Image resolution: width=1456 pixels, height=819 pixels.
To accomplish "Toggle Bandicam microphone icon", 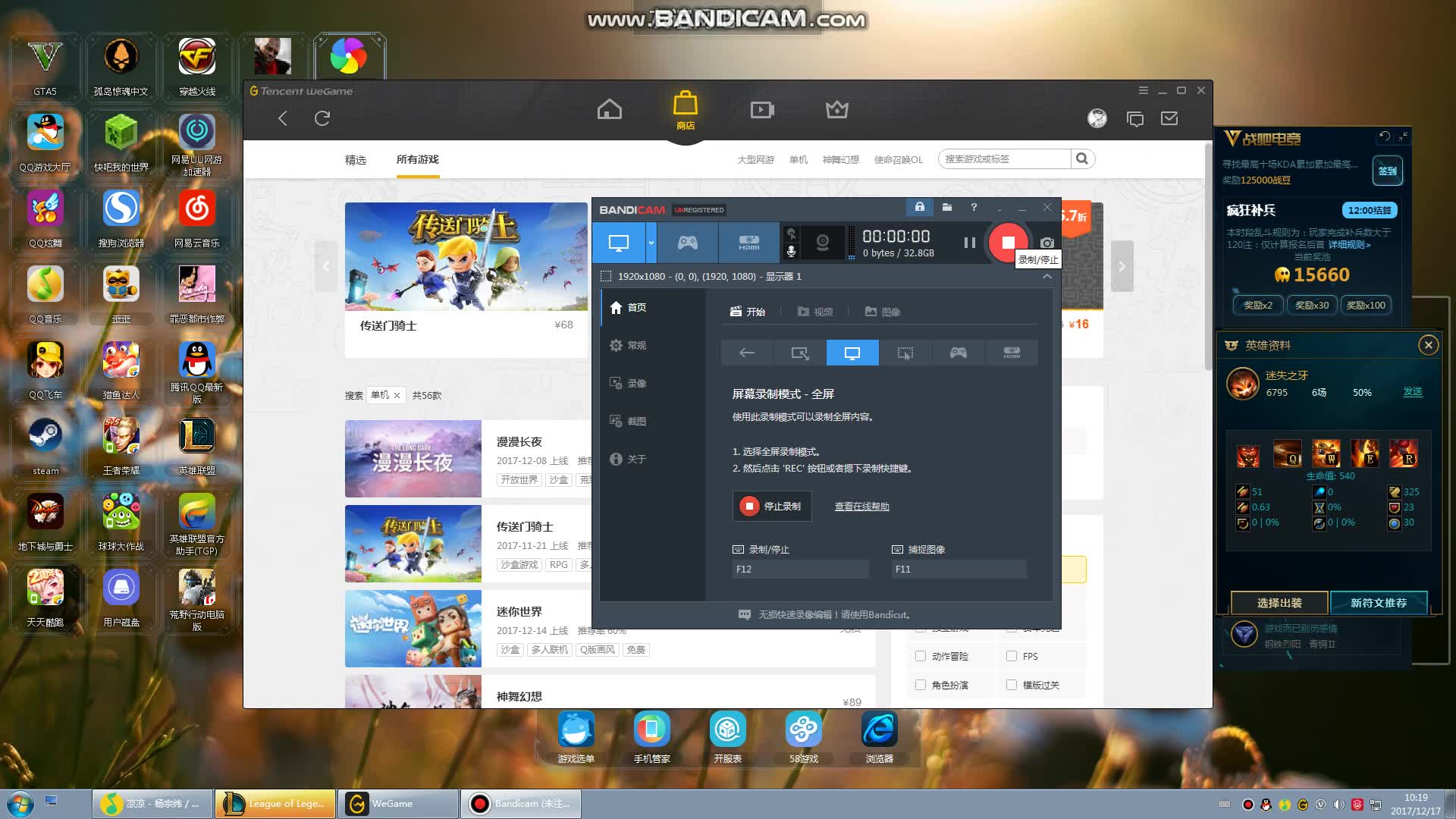I will click(x=791, y=251).
